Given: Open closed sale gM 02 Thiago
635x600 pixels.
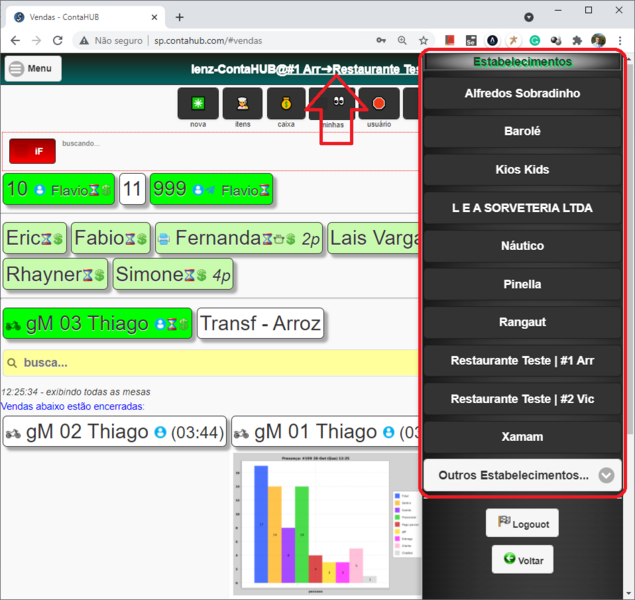Looking at the screenshot, I should (x=115, y=432).
